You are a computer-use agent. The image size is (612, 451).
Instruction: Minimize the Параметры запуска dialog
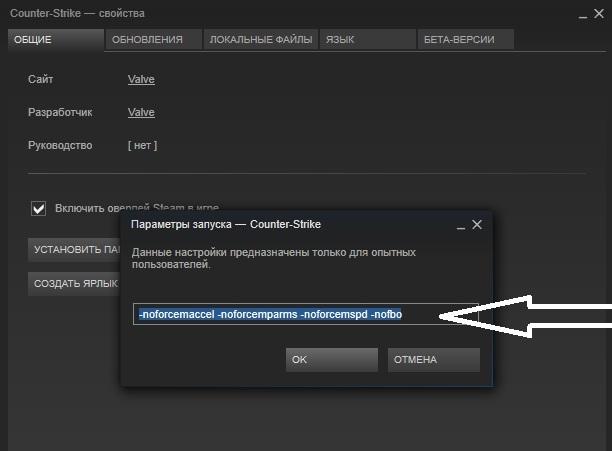coord(461,226)
